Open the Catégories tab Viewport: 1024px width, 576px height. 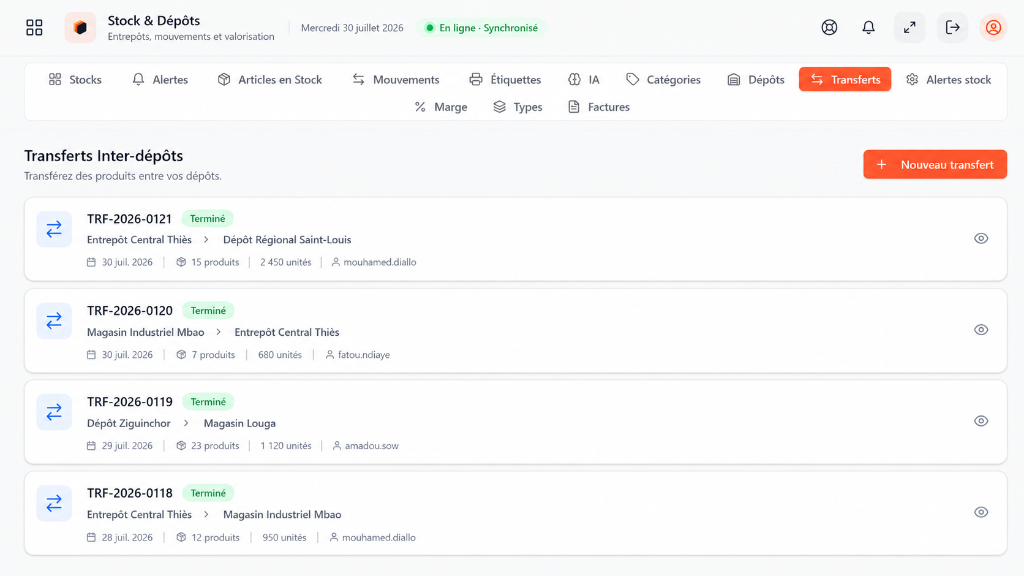(664, 80)
